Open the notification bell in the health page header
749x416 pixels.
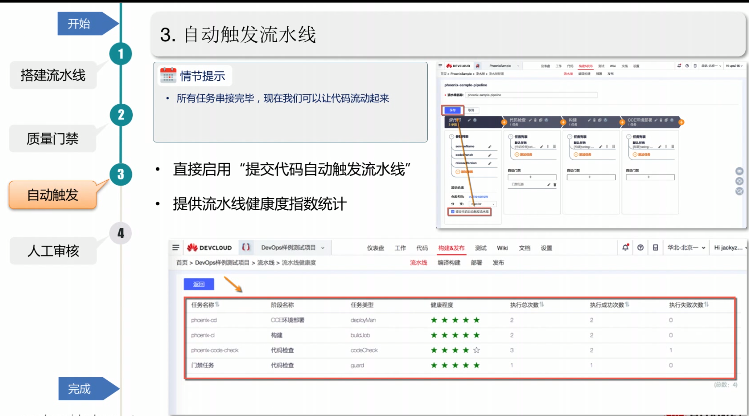coord(625,247)
